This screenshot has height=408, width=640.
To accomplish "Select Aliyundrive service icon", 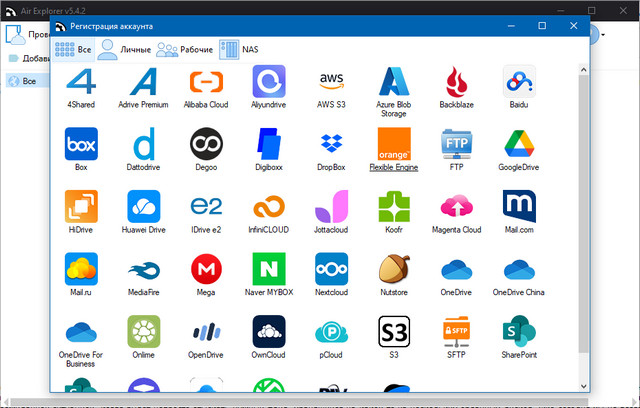I will (269, 81).
